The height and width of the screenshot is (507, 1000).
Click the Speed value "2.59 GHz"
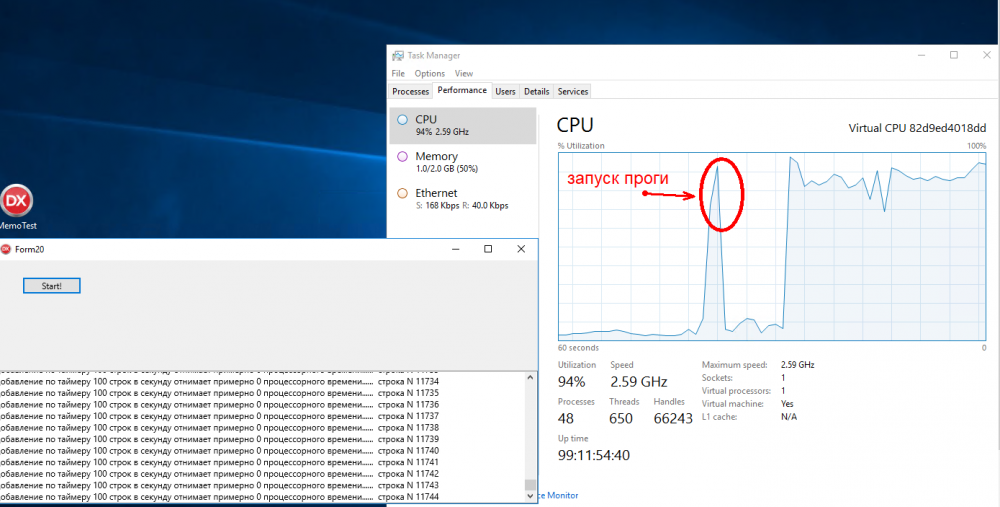[x=638, y=382]
